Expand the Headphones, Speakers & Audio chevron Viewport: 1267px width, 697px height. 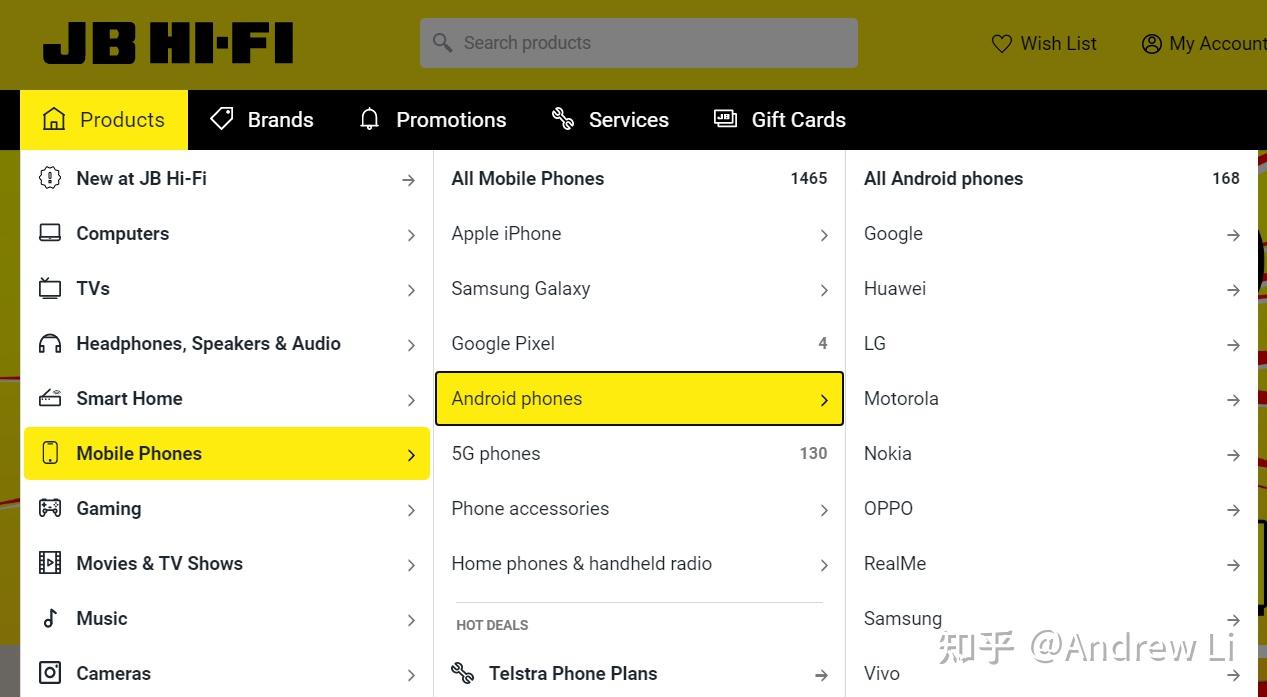411,345
